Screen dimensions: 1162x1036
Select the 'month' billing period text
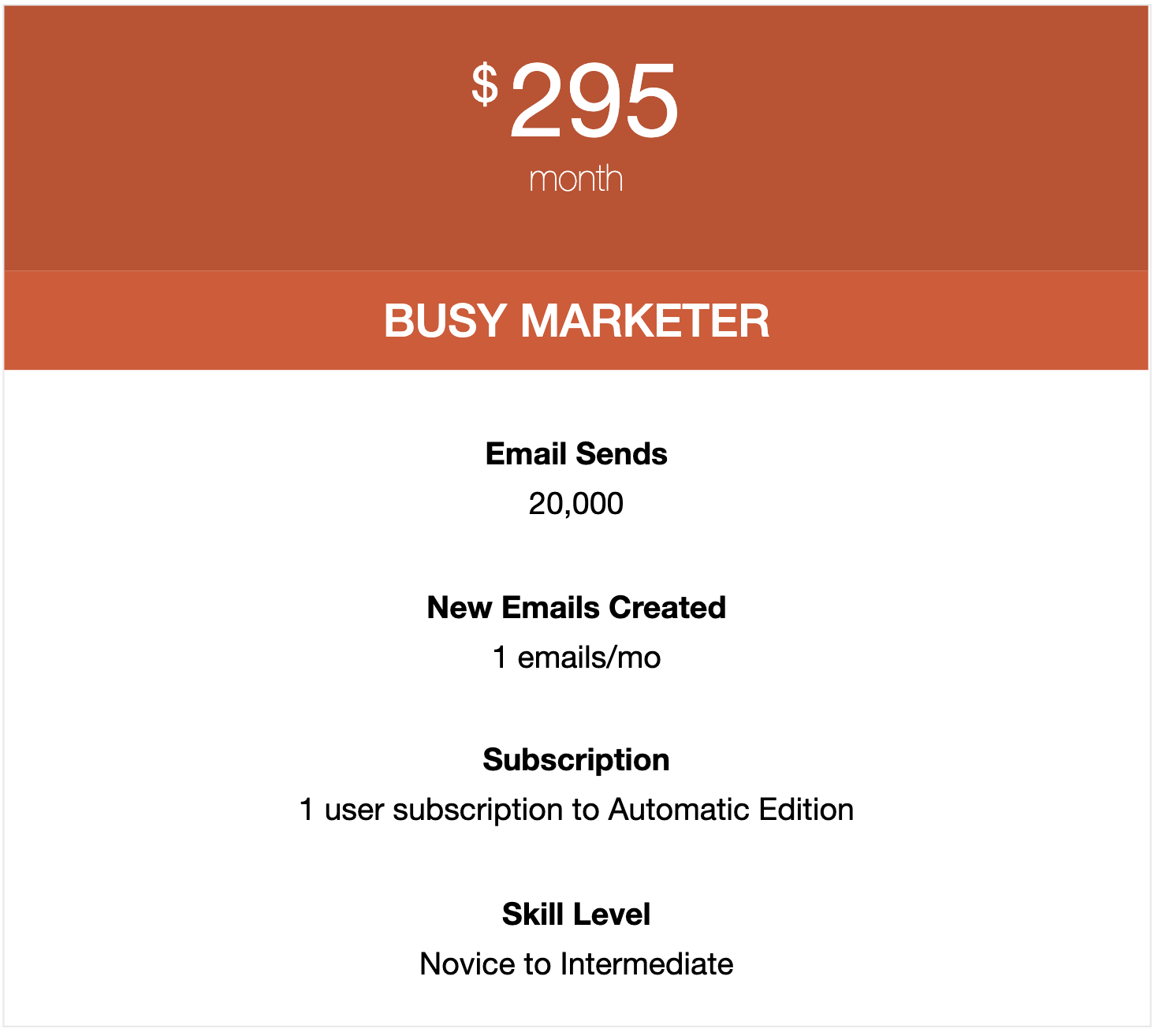coord(575,179)
